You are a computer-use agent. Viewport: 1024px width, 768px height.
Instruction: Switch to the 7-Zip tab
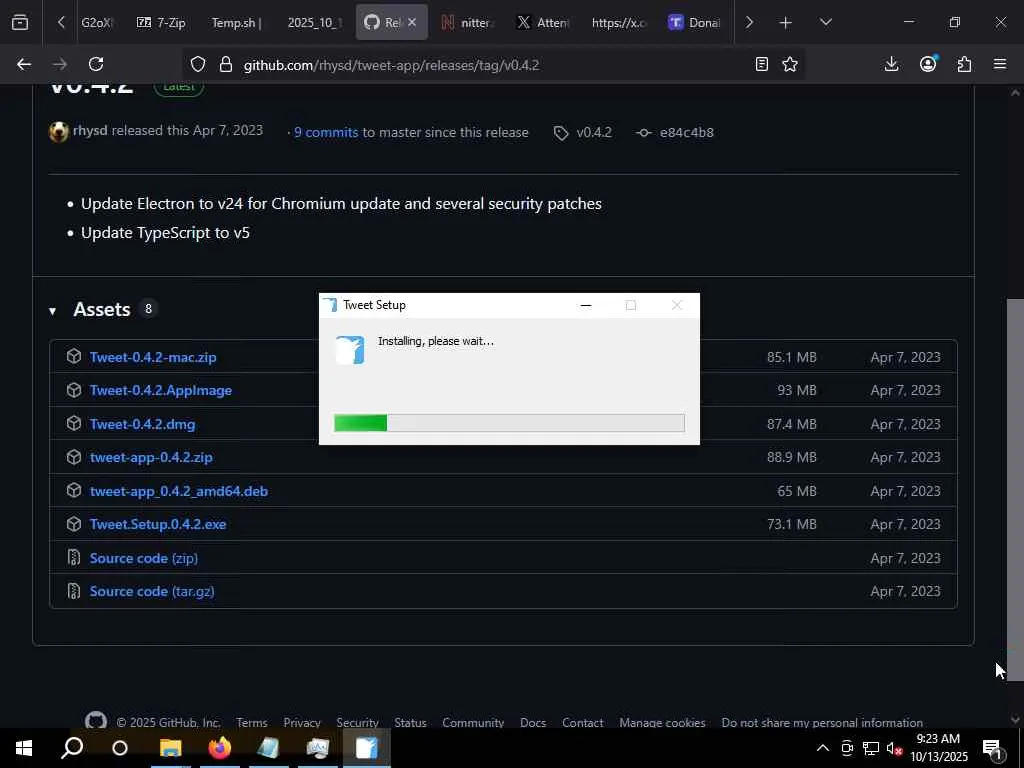(x=161, y=22)
